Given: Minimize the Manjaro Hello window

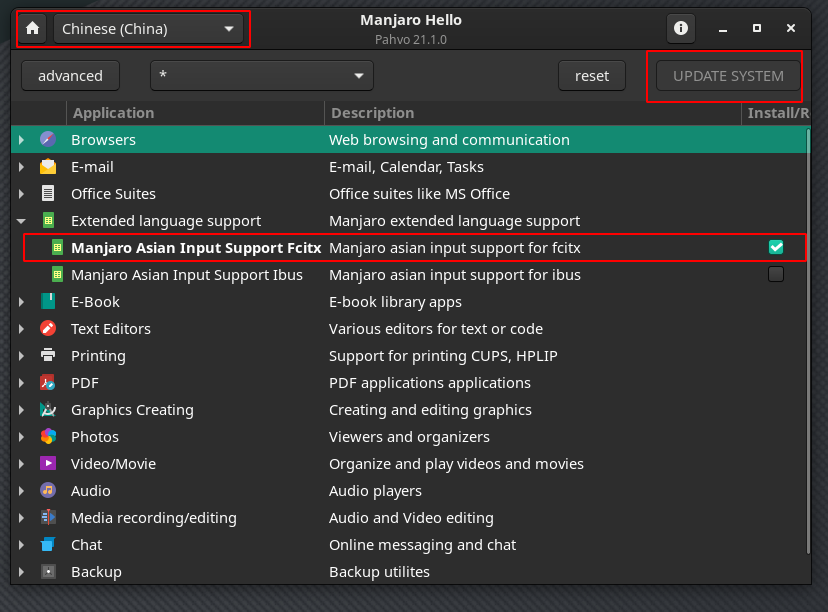Looking at the screenshot, I should pos(723,29).
